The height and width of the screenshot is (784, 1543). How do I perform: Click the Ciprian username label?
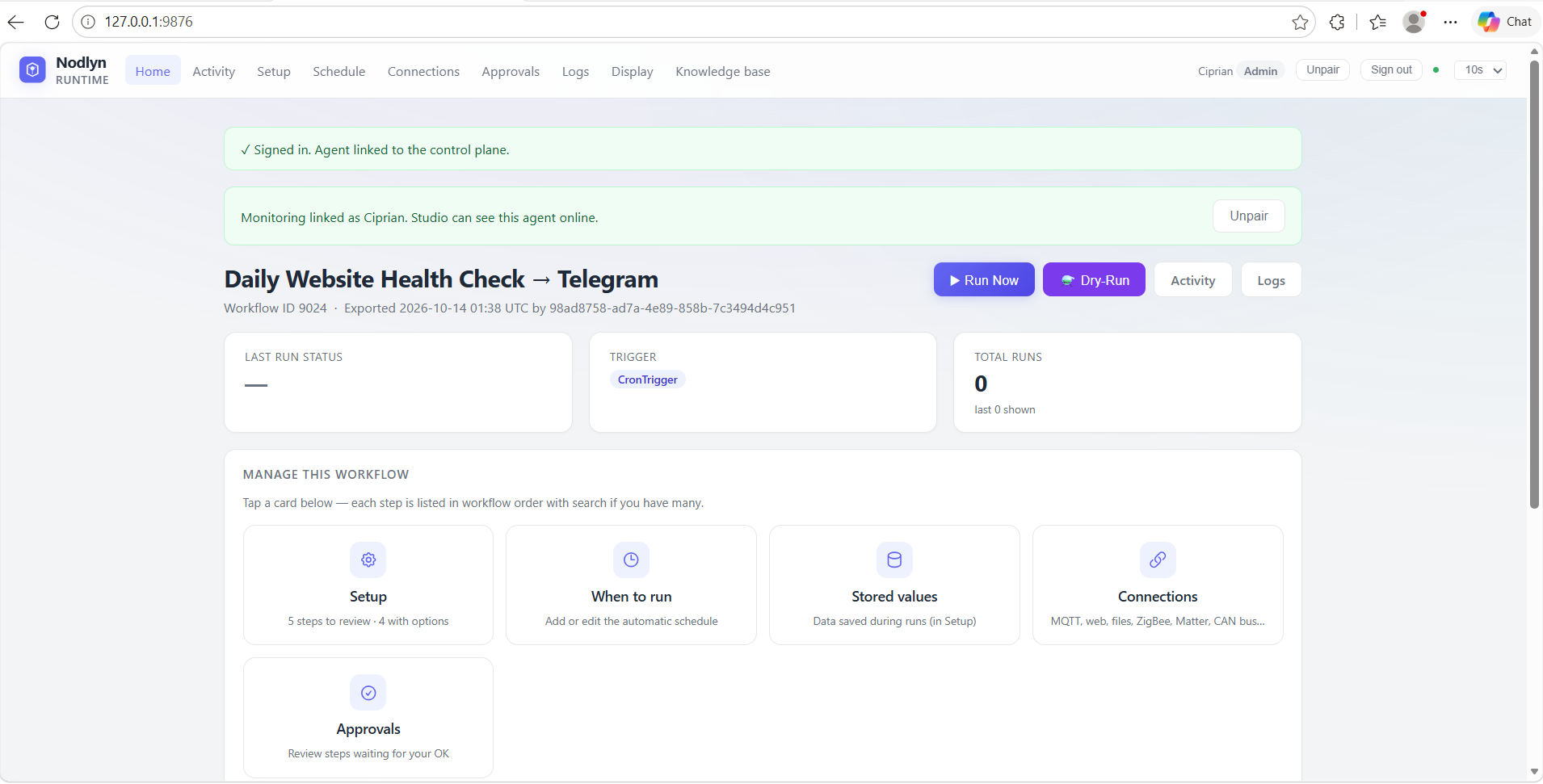point(1215,71)
